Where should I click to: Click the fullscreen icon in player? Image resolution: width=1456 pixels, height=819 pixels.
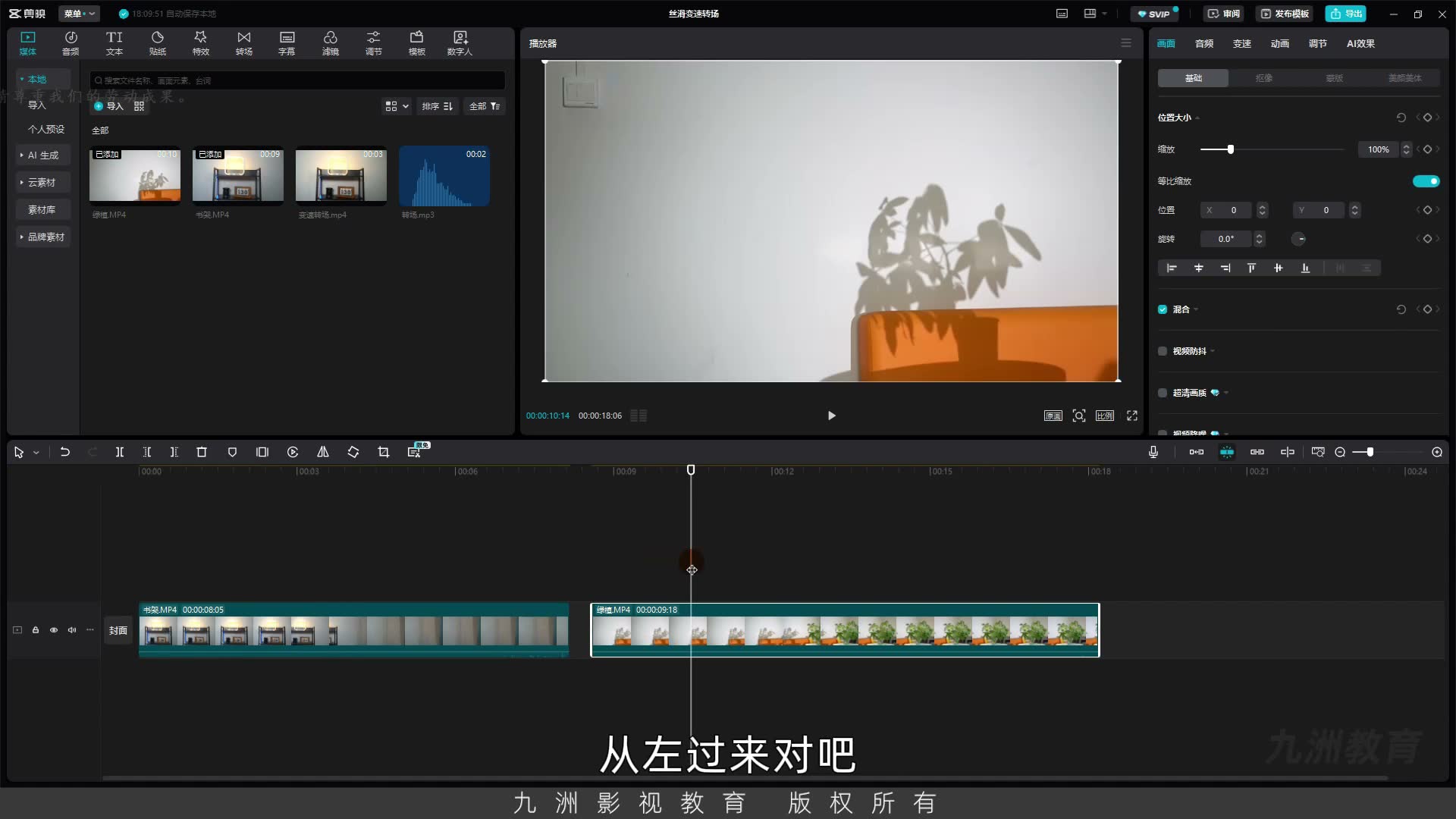click(1132, 416)
